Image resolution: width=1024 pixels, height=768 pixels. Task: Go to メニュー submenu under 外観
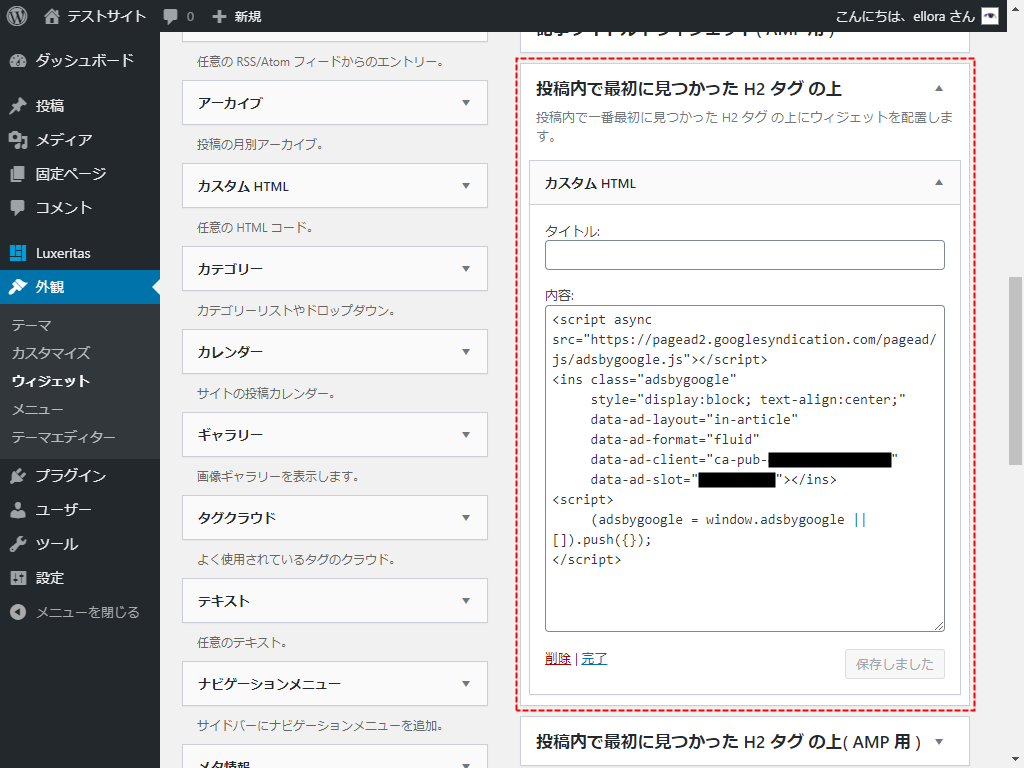pyautogui.click(x=37, y=409)
